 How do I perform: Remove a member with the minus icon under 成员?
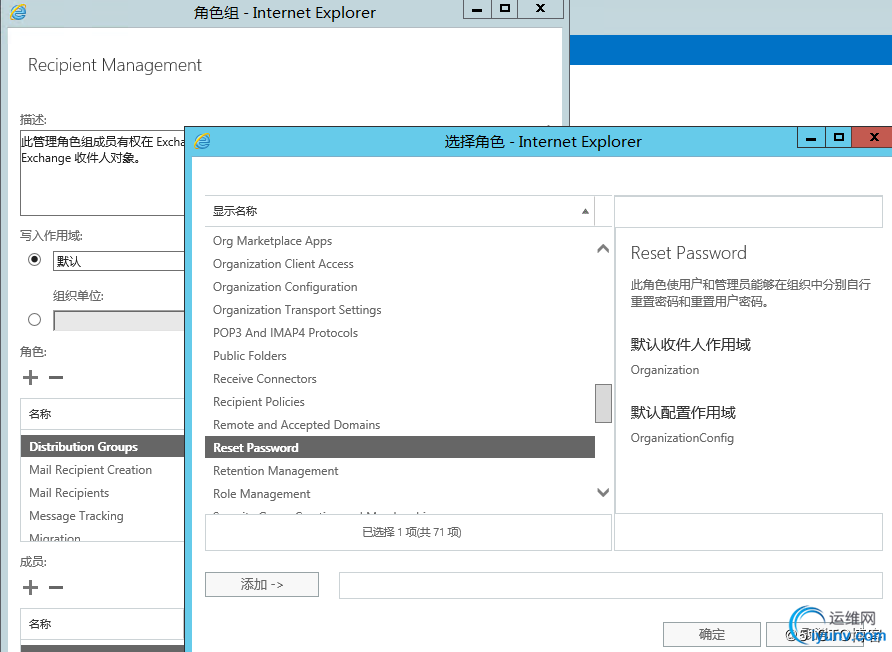[x=56, y=587]
